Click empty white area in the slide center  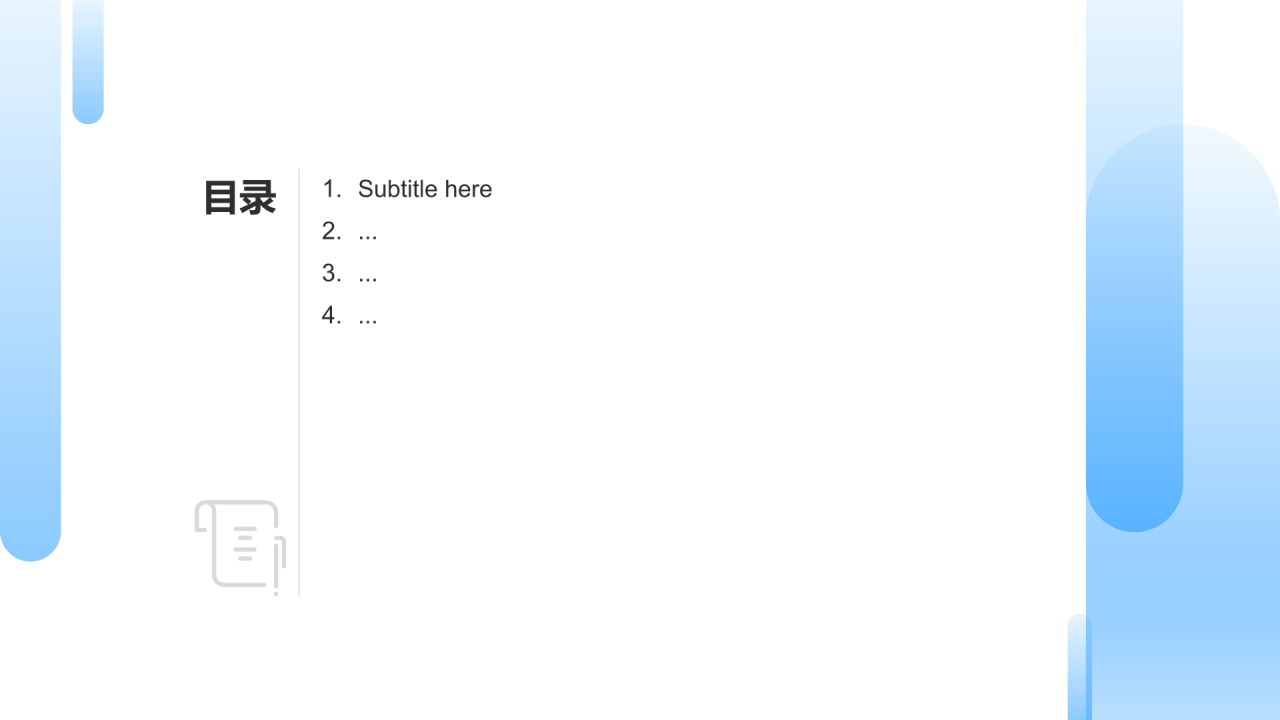coord(680,450)
